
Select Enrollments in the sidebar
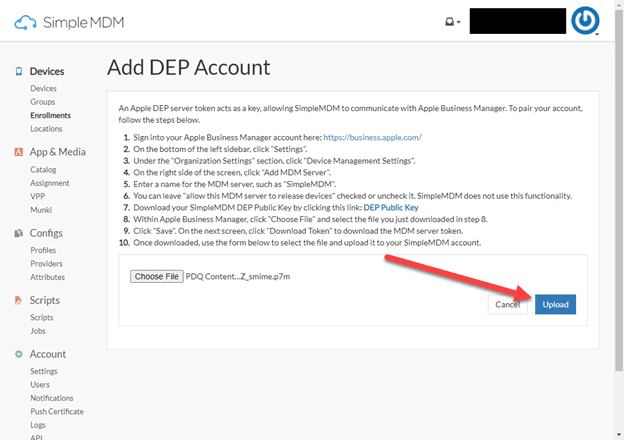pos(51,115)
